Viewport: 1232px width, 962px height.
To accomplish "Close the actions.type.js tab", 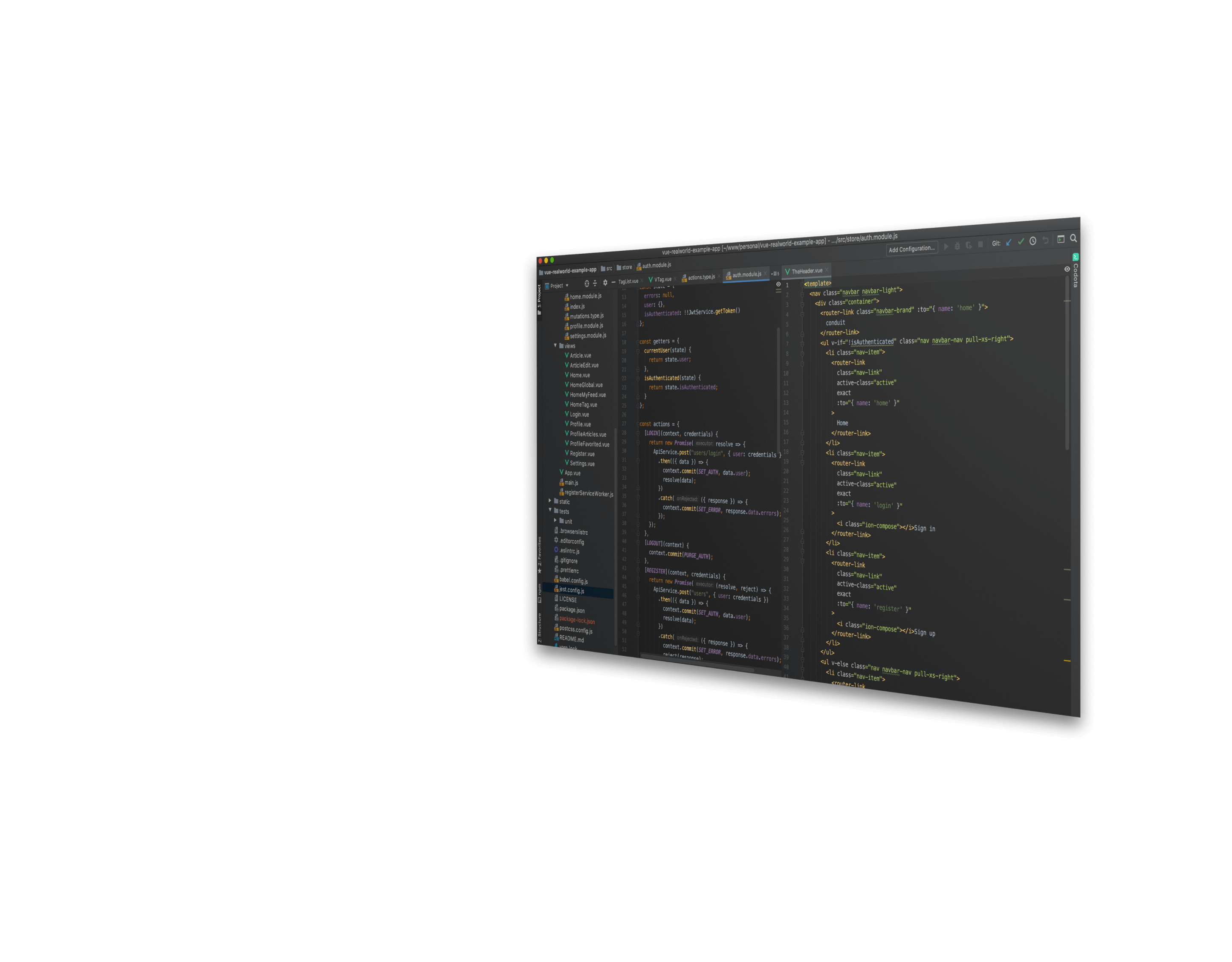I will pyautogui.click(x=719, y=276).
